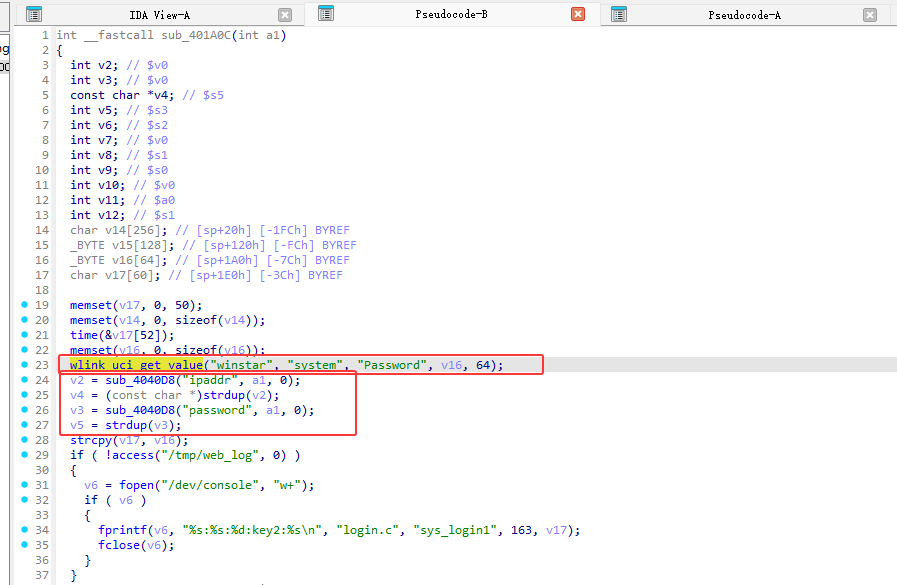Screen dimensions: 897x585
Task: Close the IDA View-A tab
Action: click(285, 15)
